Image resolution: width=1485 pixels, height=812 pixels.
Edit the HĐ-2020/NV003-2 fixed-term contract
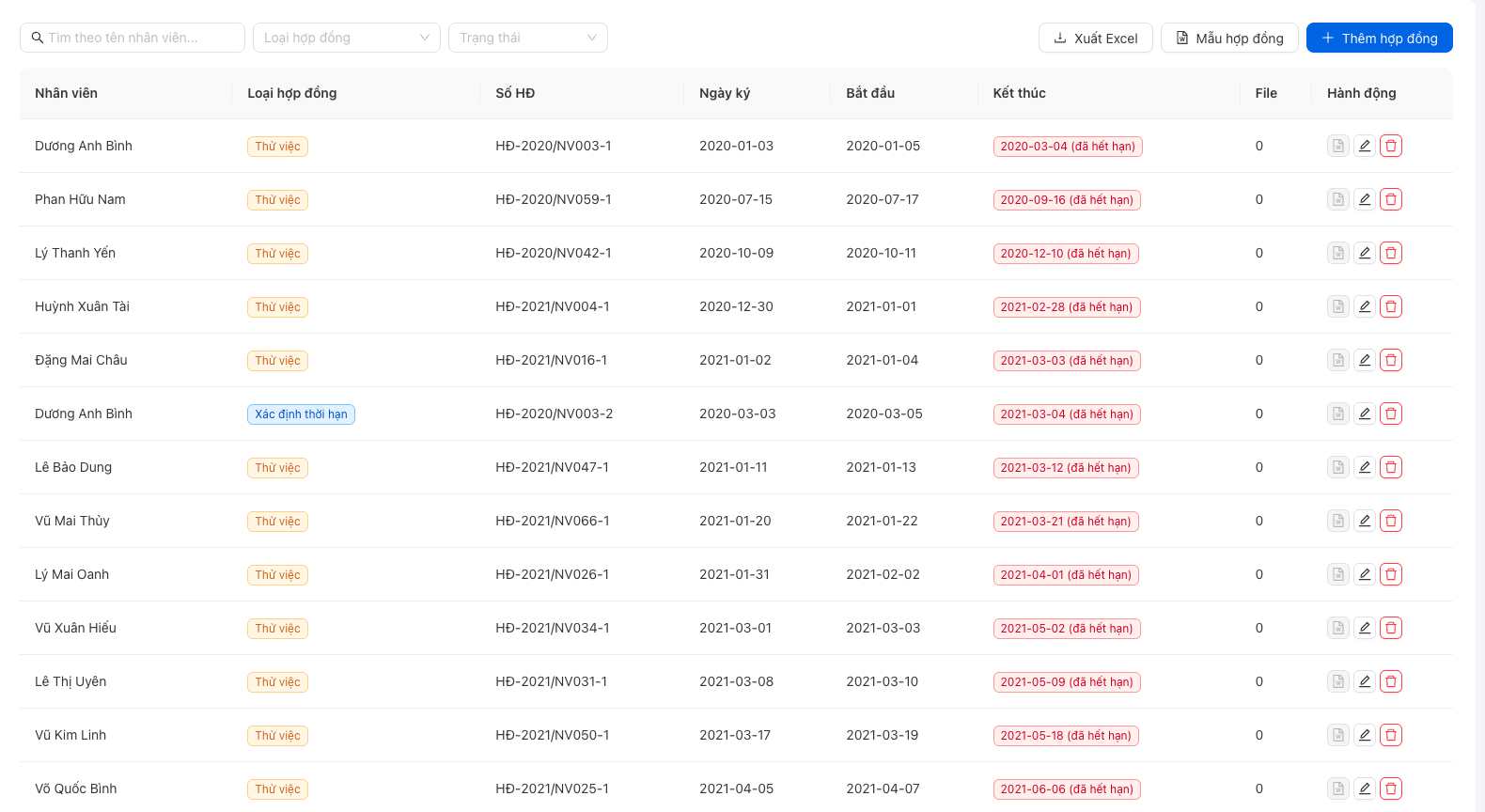pyautogui.click(x=1365, y=414)
